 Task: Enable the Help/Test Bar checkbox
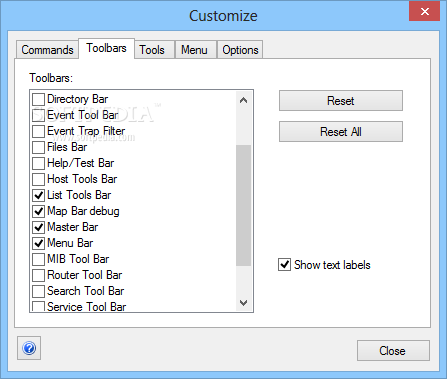click(38, 163)
